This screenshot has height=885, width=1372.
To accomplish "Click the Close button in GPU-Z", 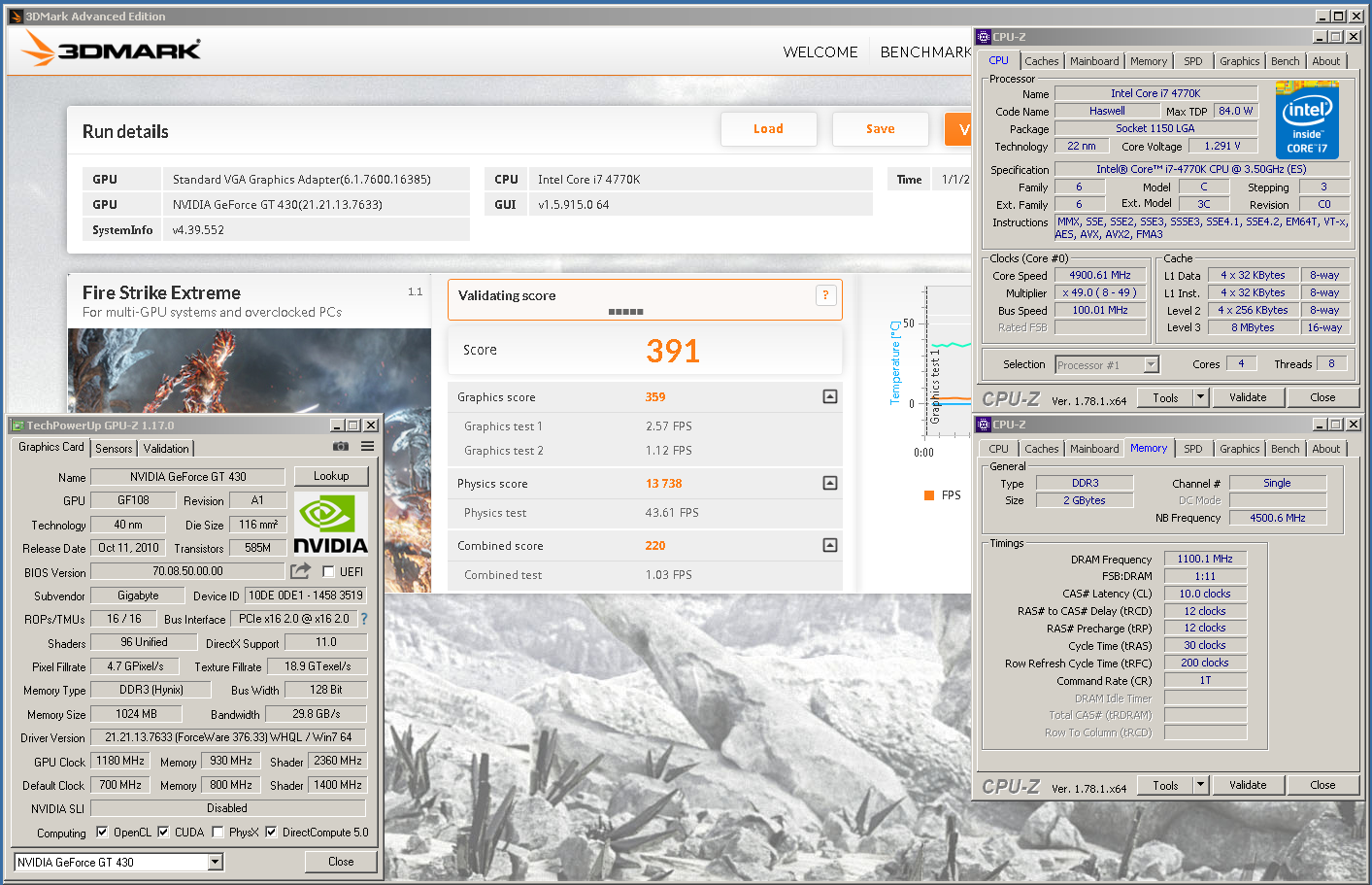I will [341, 862].
